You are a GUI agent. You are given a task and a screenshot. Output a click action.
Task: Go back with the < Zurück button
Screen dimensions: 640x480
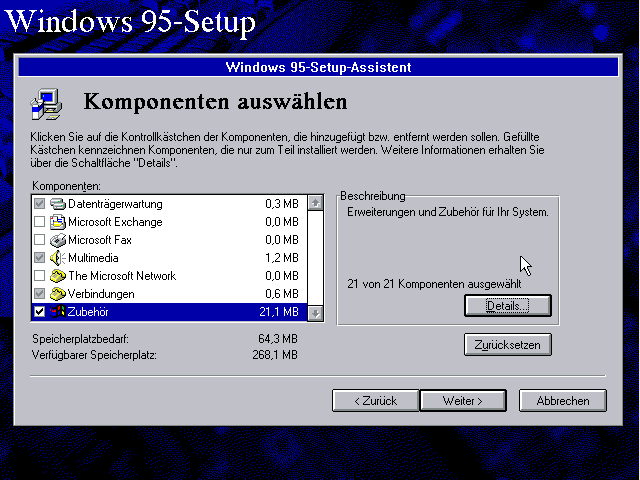[x=376, y=401]
